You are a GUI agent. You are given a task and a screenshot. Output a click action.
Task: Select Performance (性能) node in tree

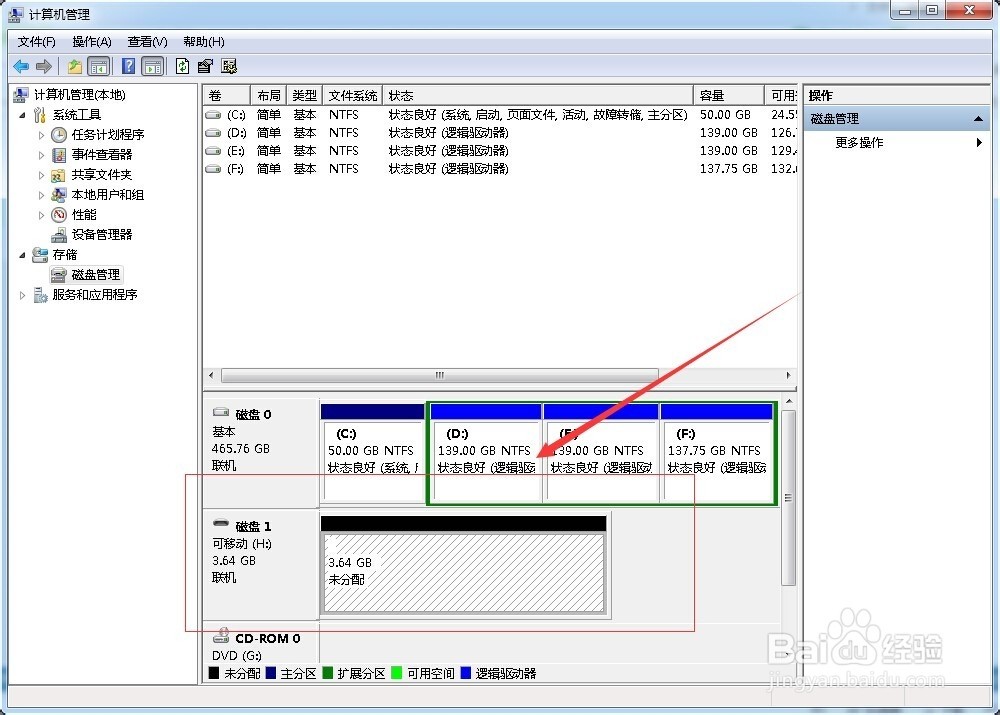(84, 214)
